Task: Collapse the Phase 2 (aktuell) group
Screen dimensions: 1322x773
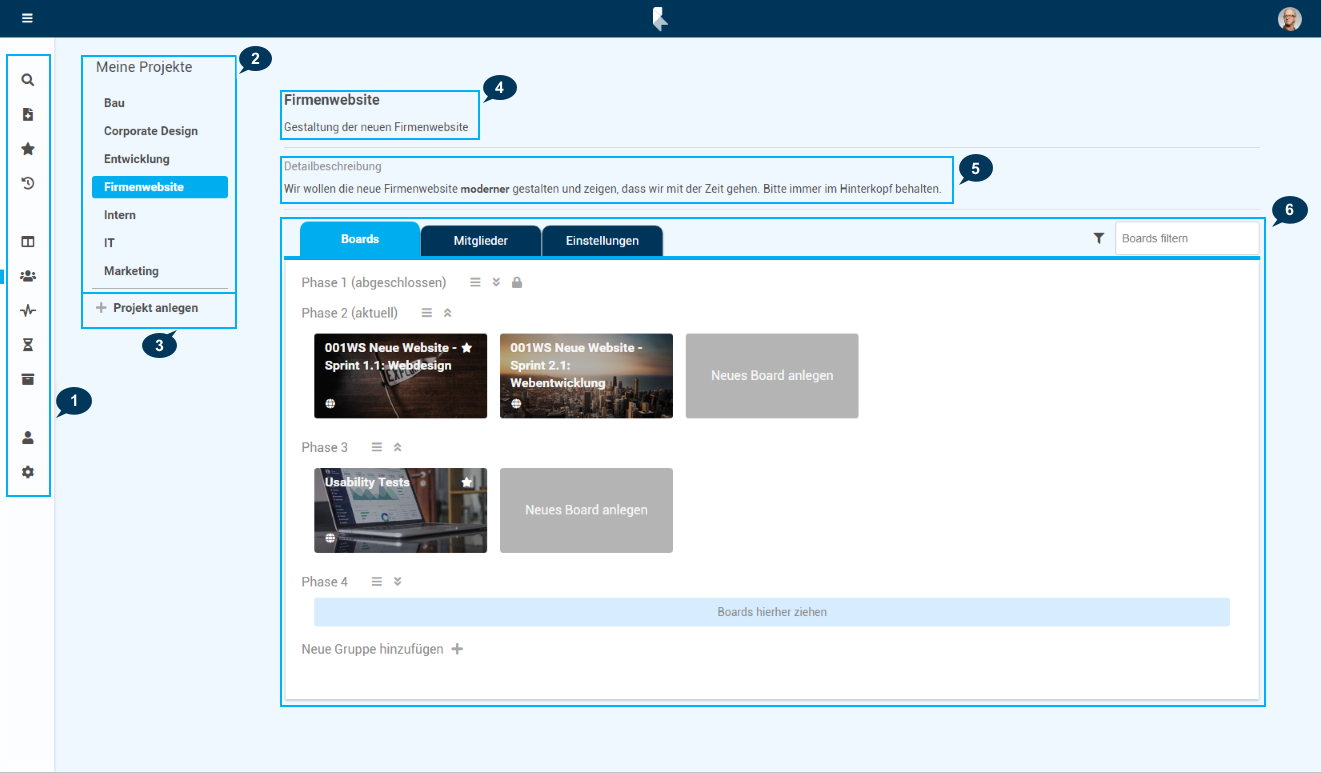Action: (447, 313)
